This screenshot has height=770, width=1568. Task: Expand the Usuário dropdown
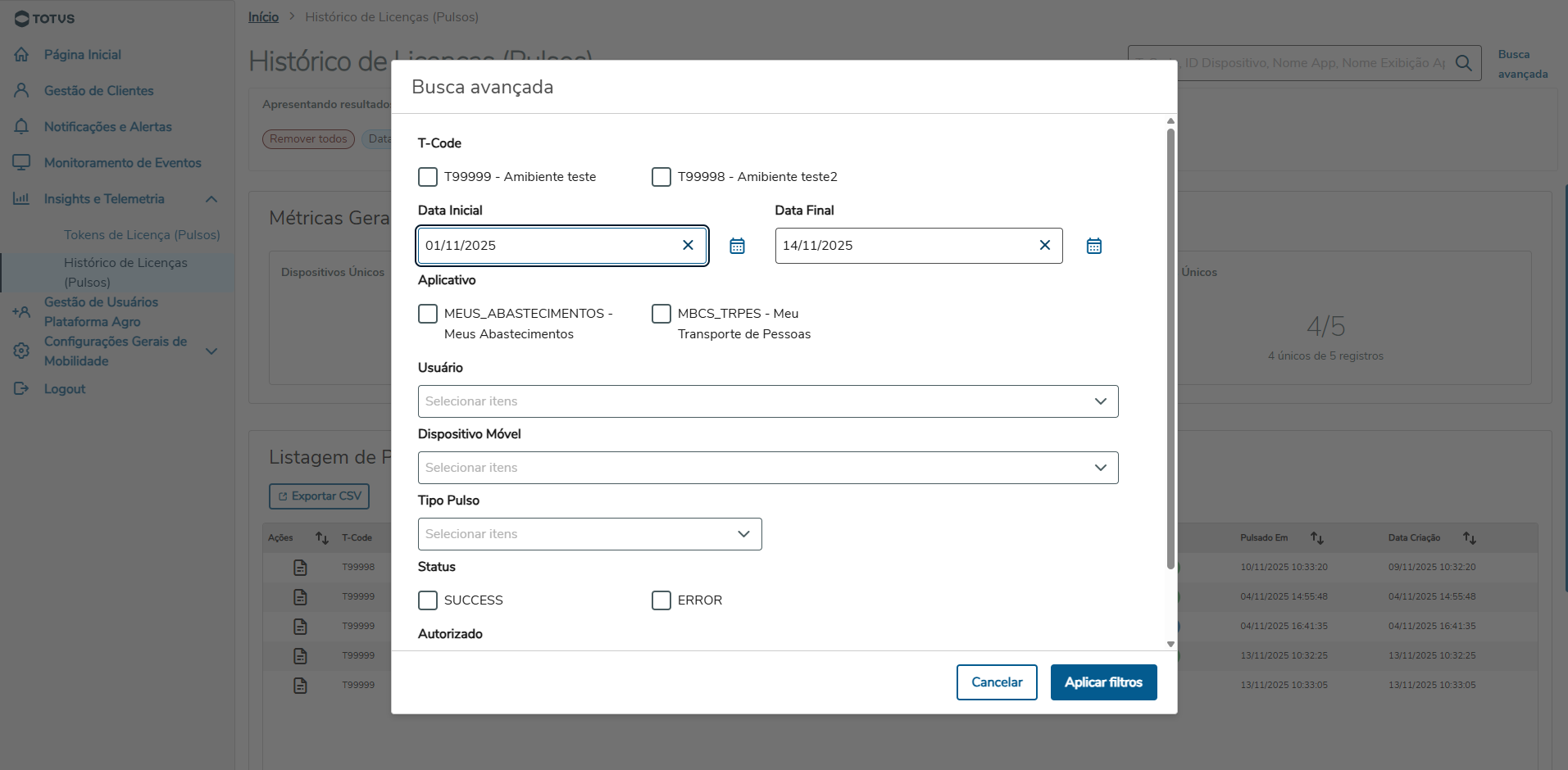point(767,401)
